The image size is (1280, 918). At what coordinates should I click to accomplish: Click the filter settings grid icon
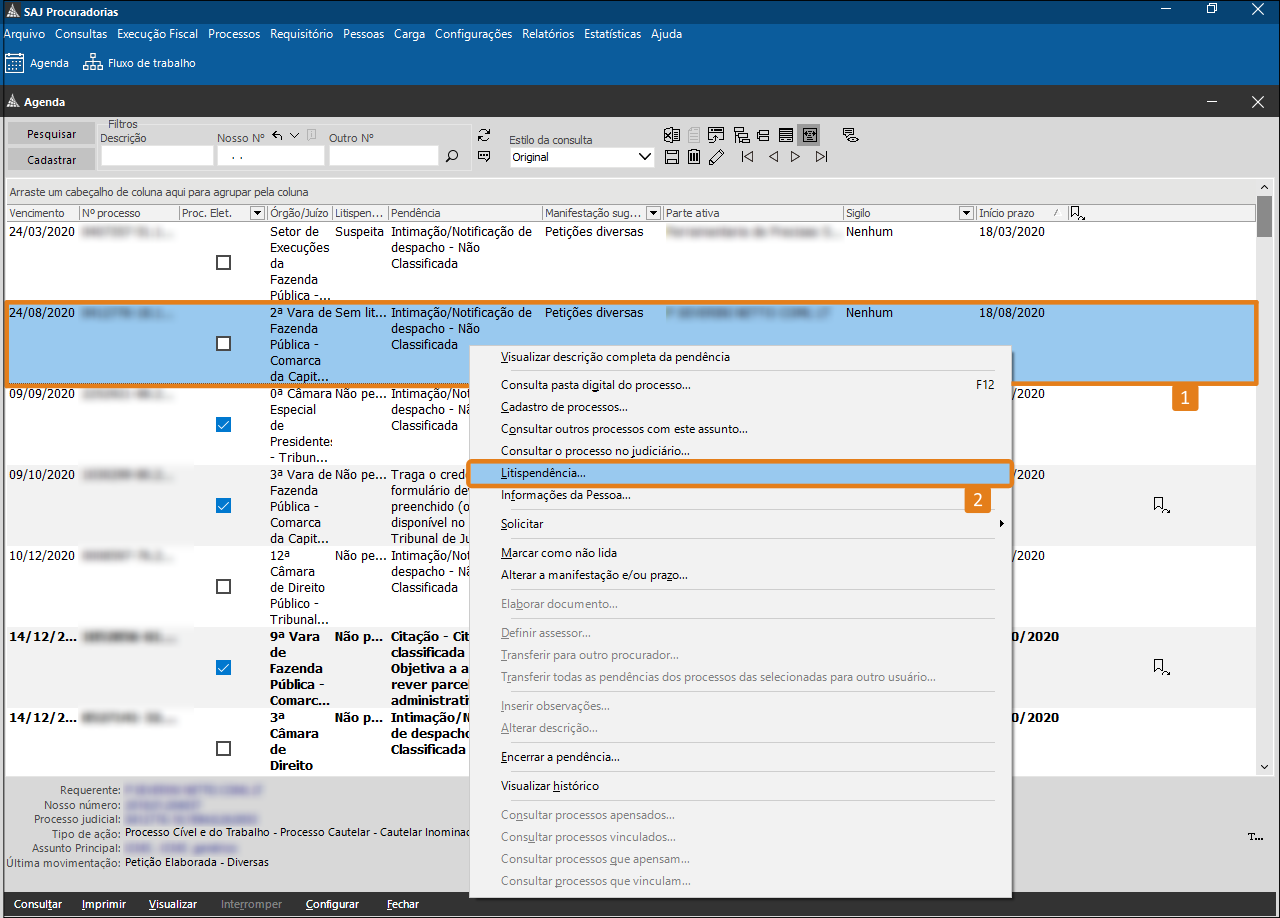pos(716,135)
